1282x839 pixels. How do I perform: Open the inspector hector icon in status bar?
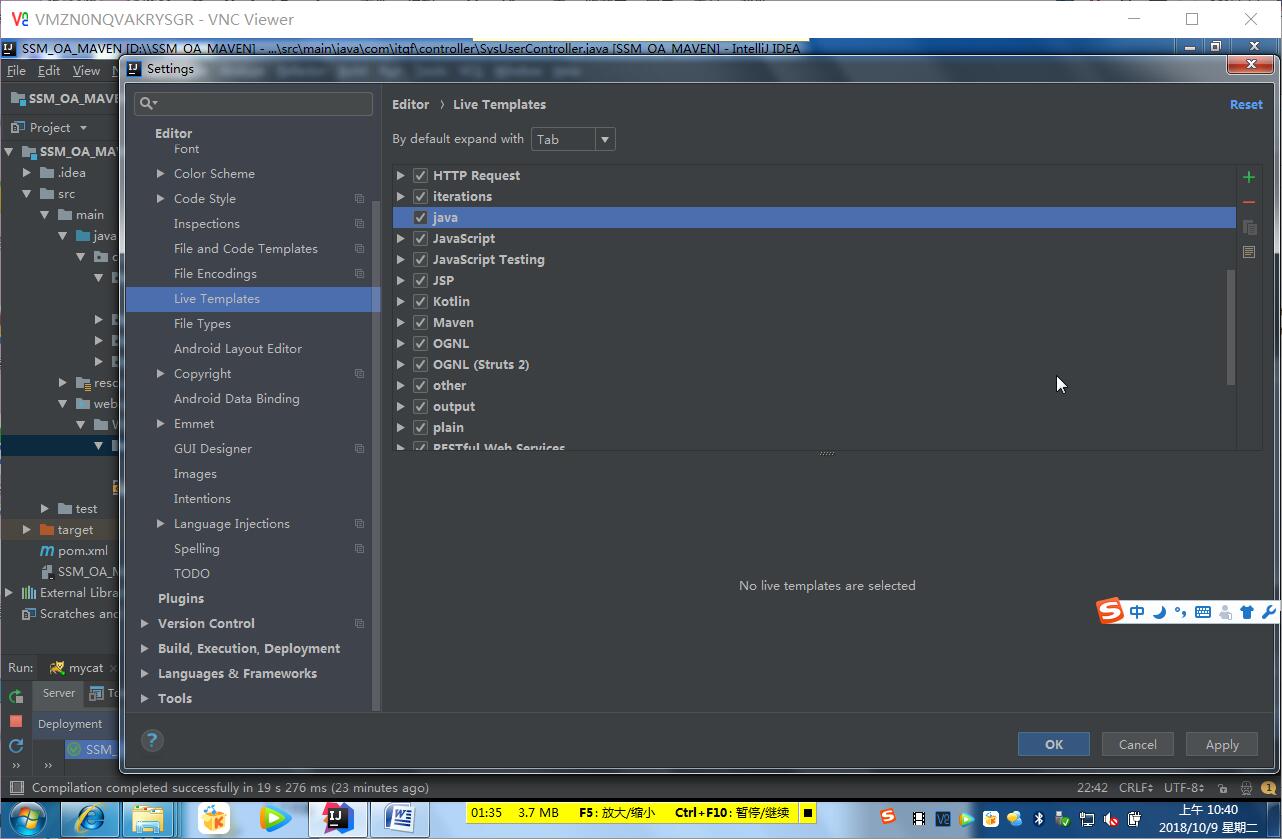1246,788
